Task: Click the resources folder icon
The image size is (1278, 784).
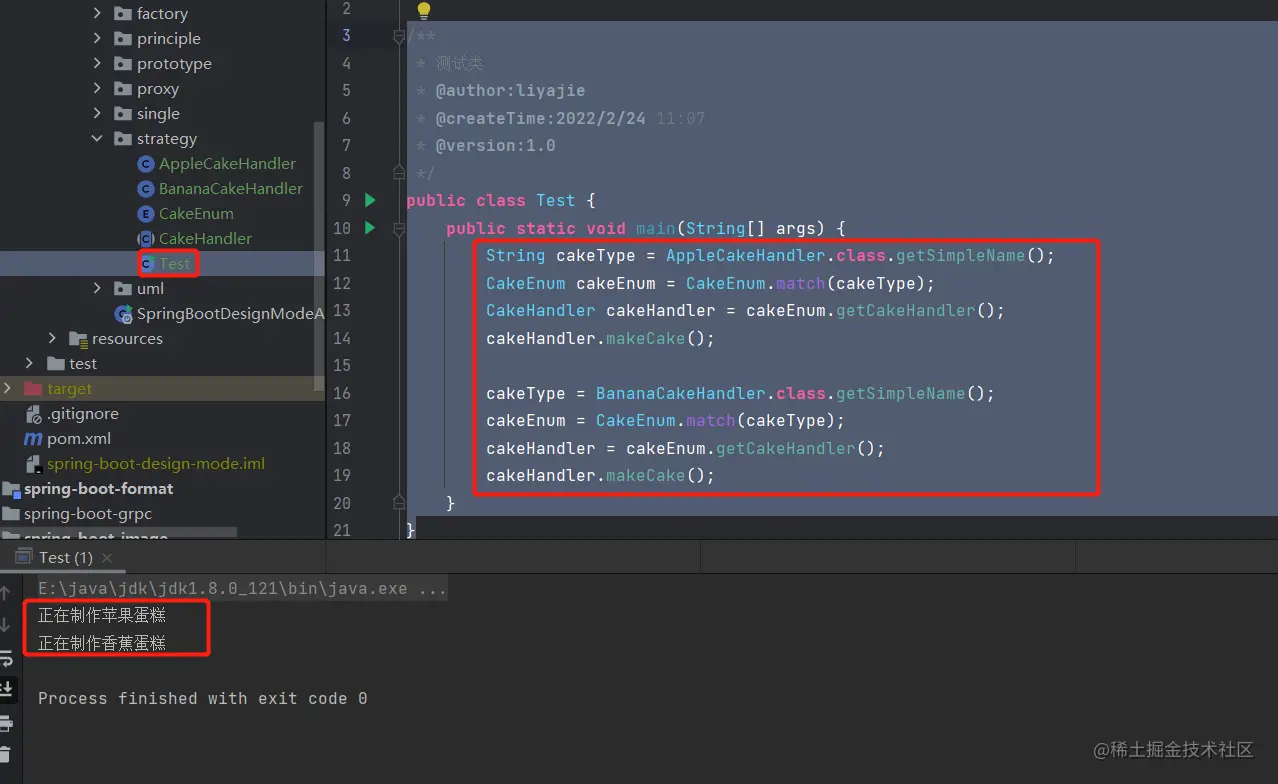Action: (78, 339)
